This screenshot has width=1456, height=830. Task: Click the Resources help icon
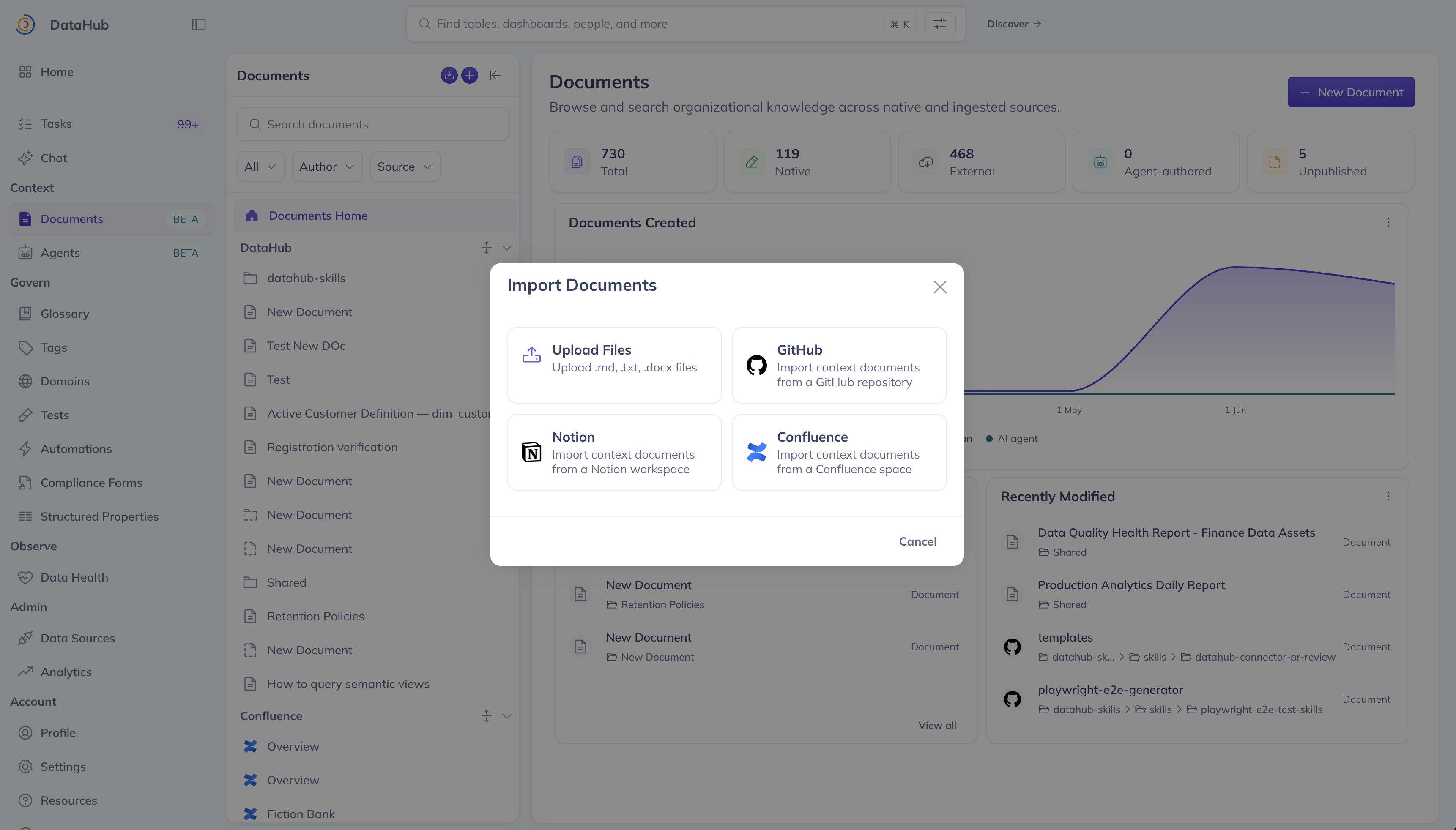[x=25, y=800]
